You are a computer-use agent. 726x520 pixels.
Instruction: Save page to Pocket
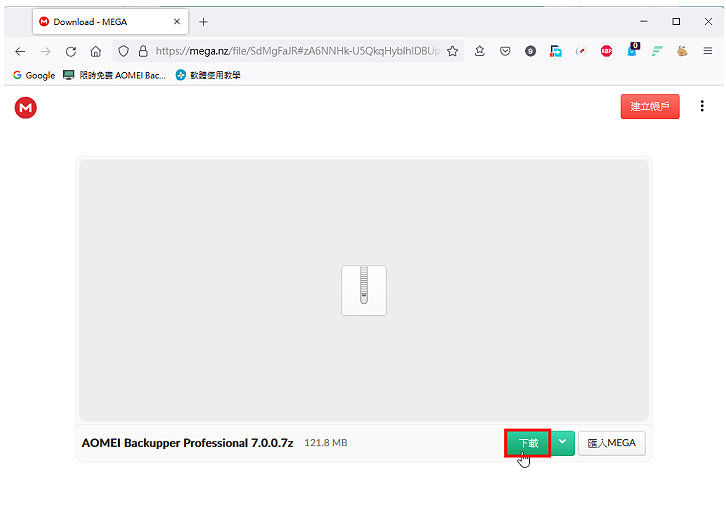click(505, 51)
